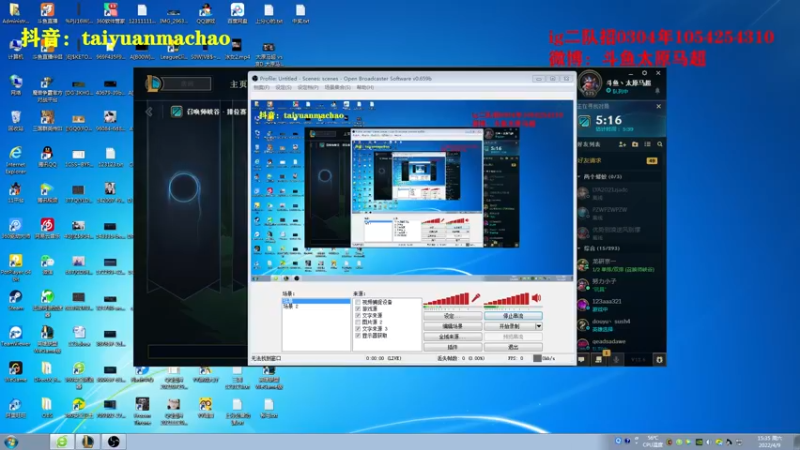
Task: Click the OBS icon in the taskbar
Action: 113,441
